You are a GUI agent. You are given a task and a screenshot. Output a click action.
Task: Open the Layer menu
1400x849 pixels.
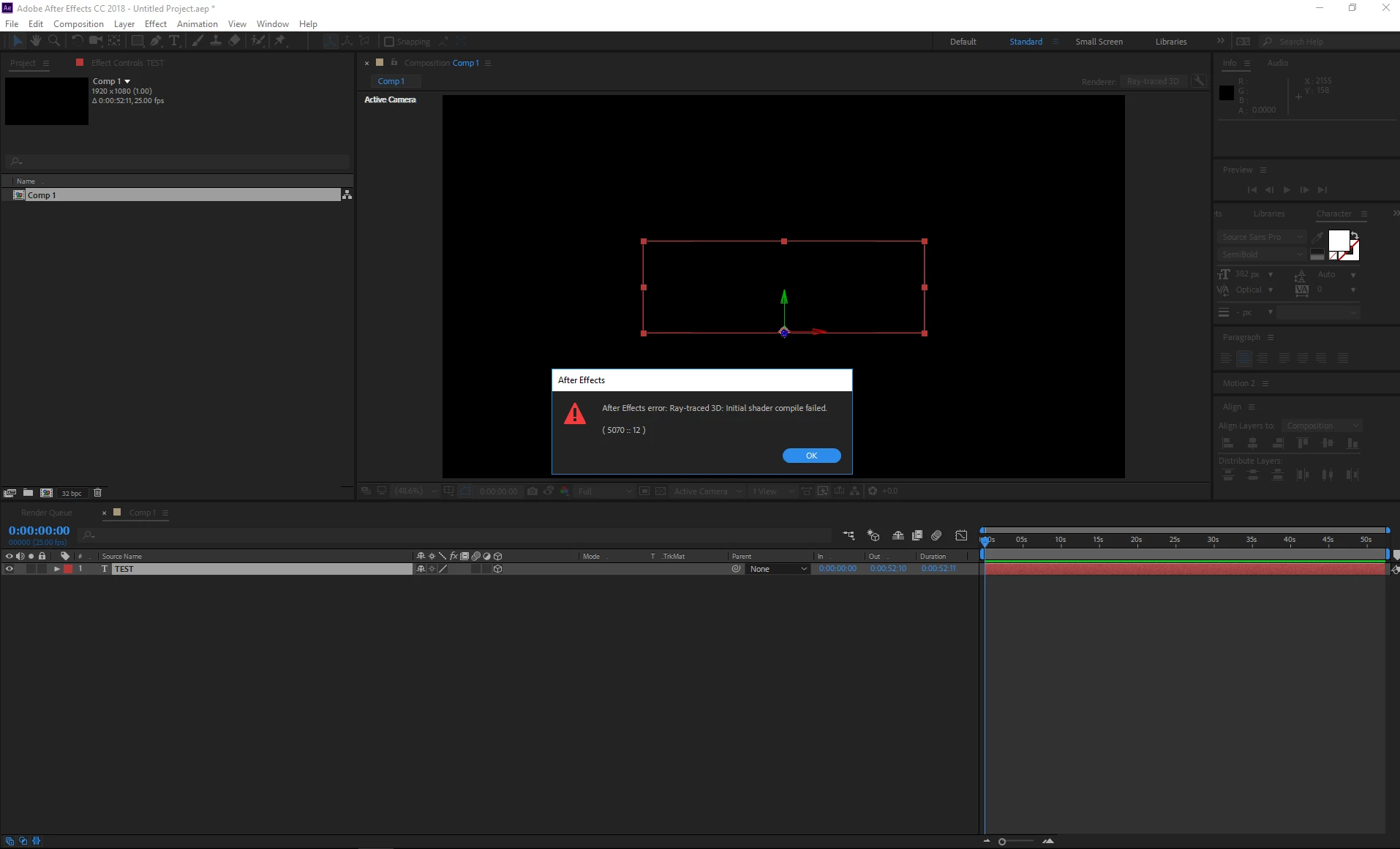tap(124, 23)
